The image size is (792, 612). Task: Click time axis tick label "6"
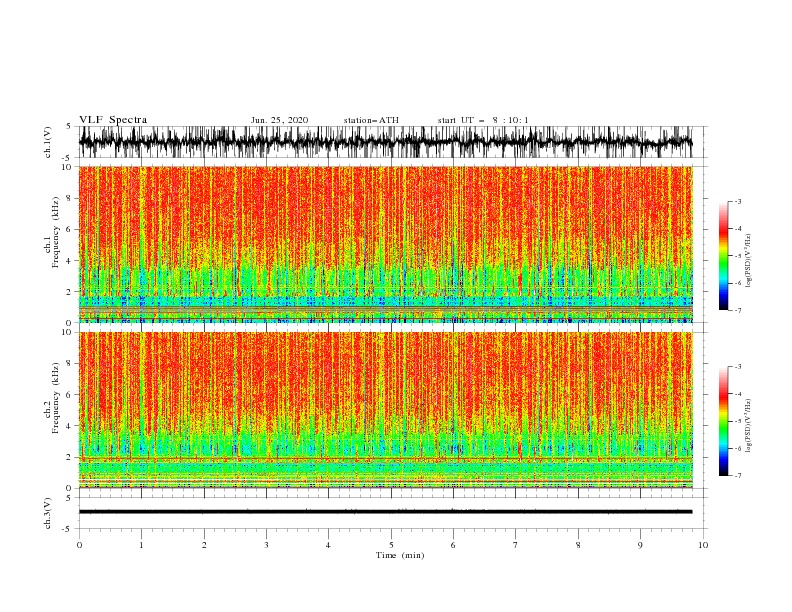[x=453, y=545]
